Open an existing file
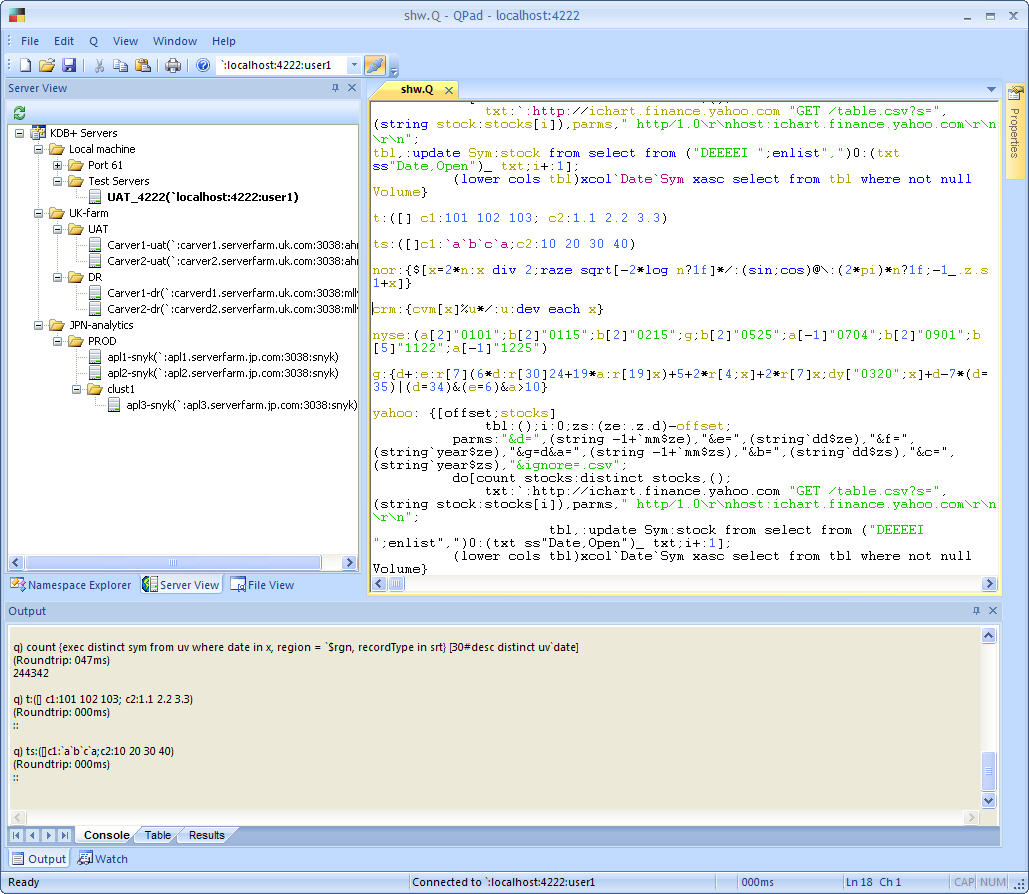Viewport: 1029px width, 894px height. (x=48, y=64)
